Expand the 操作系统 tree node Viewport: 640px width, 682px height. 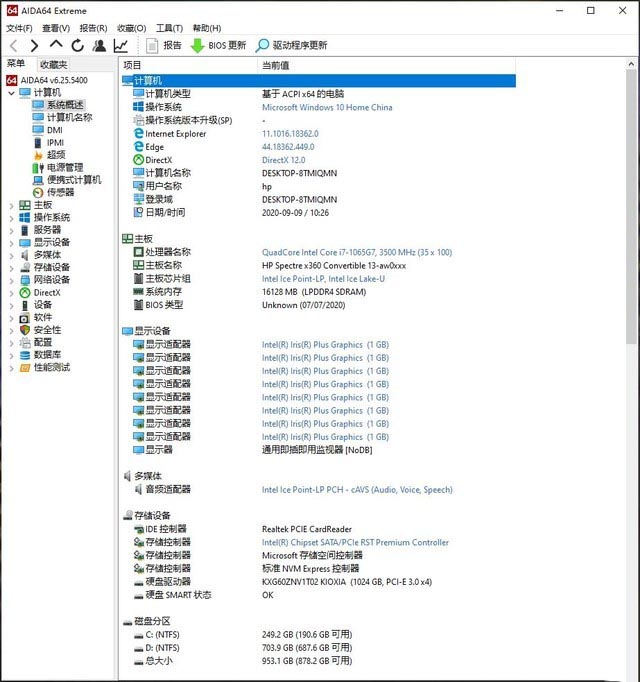point(12,218)
